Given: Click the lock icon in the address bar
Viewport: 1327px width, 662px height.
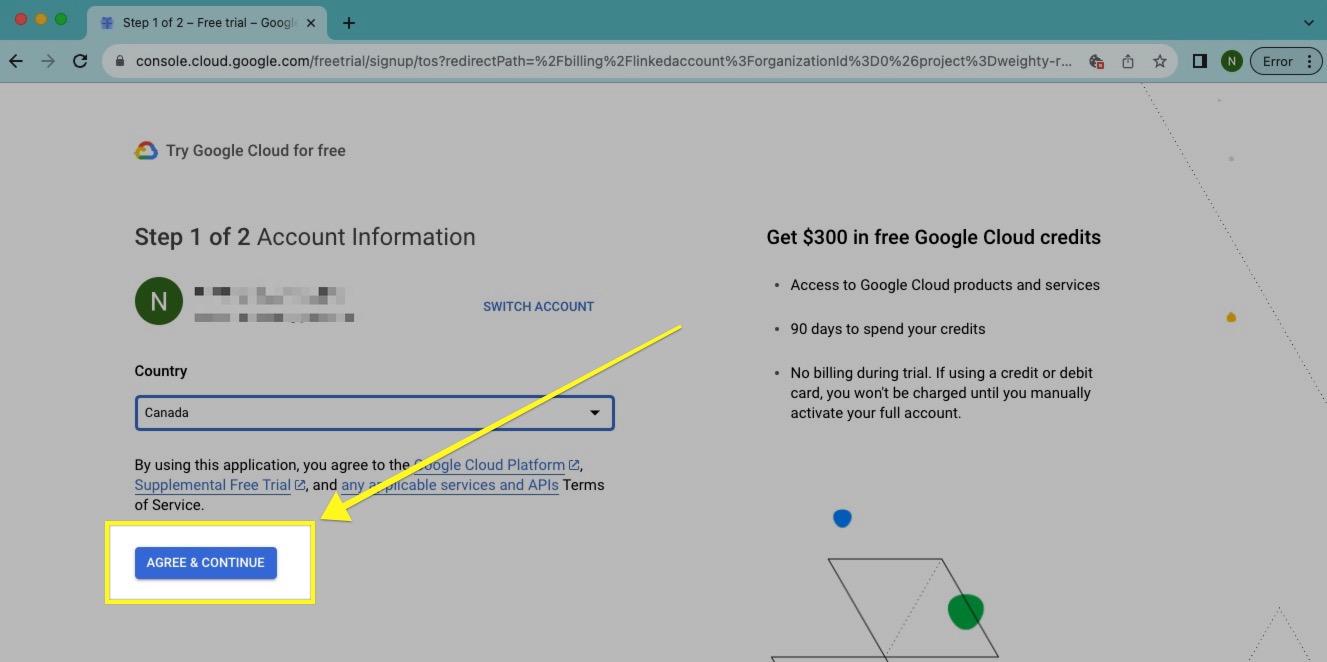Looking at the screenshot, I should coord(121,61).
